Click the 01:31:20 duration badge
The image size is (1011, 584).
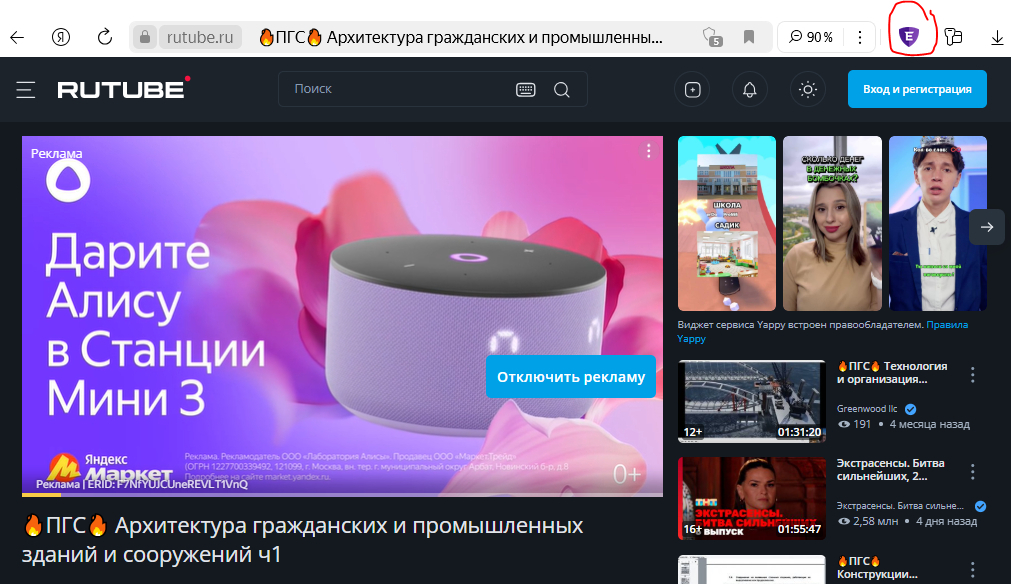pyautogui.click(x=800, y=432)
